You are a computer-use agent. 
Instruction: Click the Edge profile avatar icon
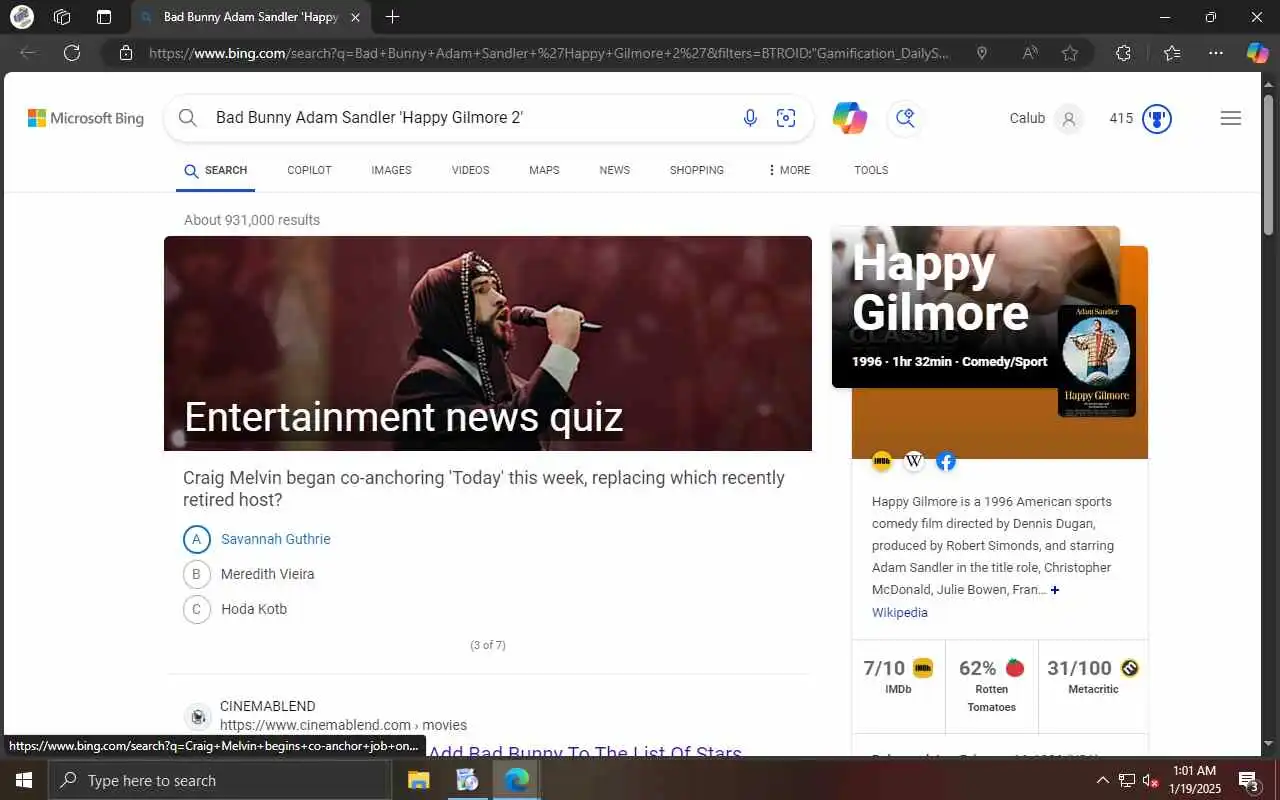21,17
